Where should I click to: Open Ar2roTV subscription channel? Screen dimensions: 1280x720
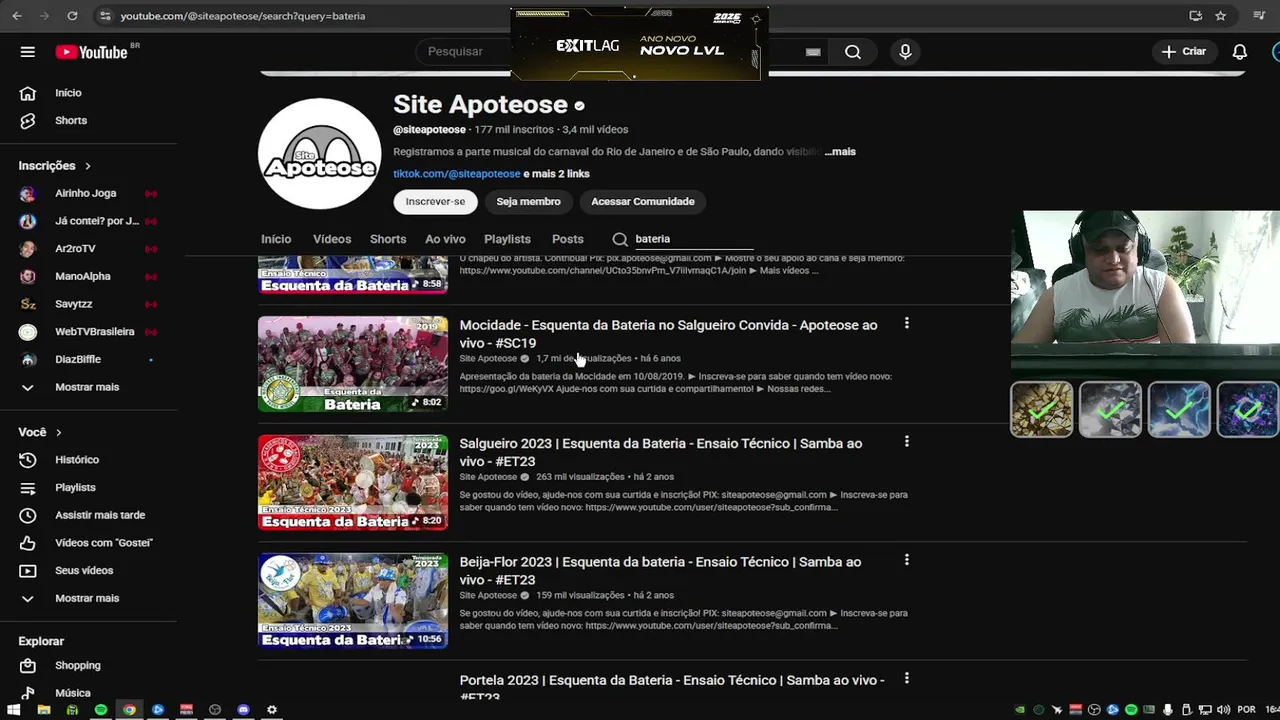pyautogui.click(x=76, y=249)
